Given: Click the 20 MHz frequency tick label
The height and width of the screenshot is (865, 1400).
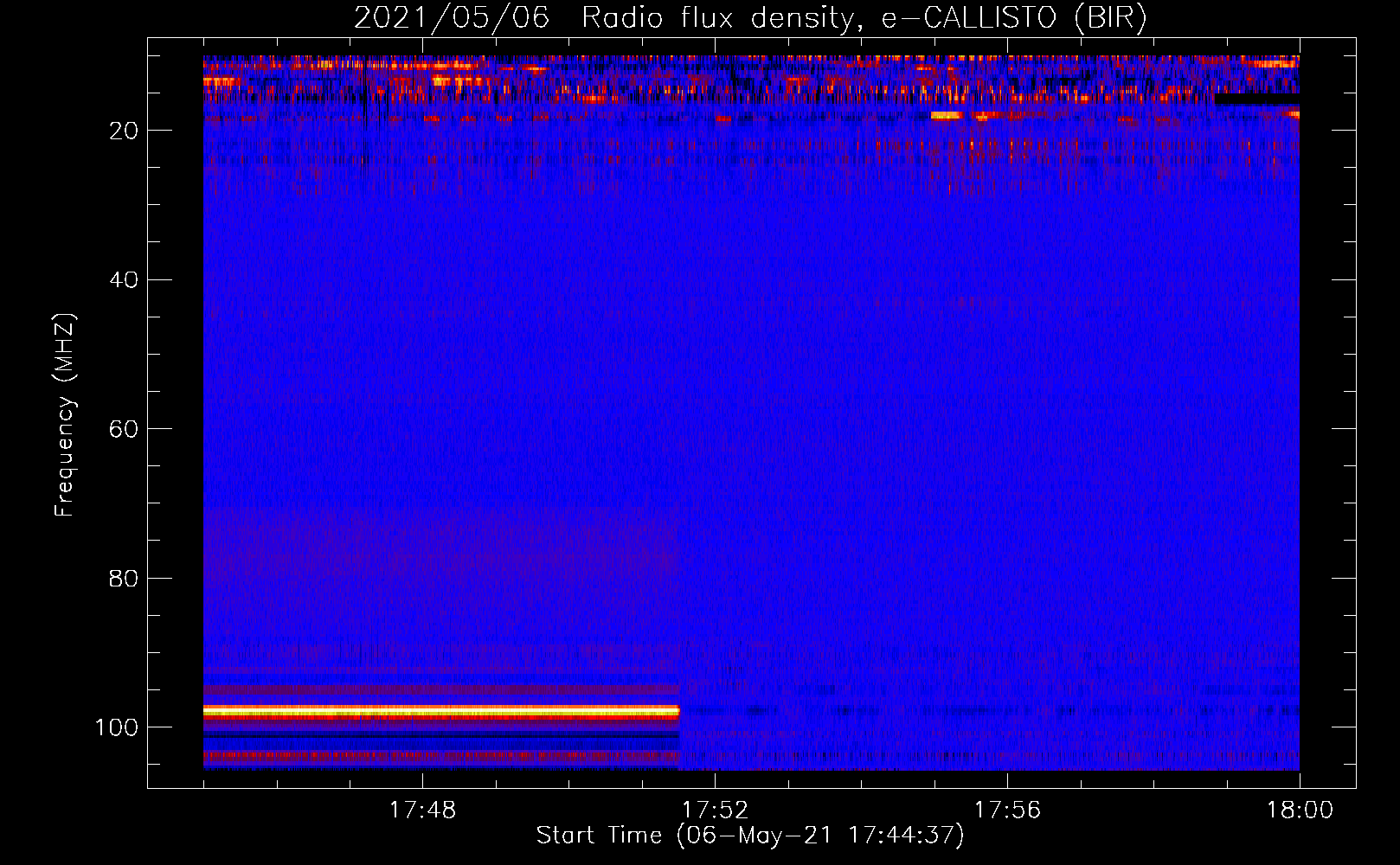Looking at the screenshot, I should click(124, 131).
